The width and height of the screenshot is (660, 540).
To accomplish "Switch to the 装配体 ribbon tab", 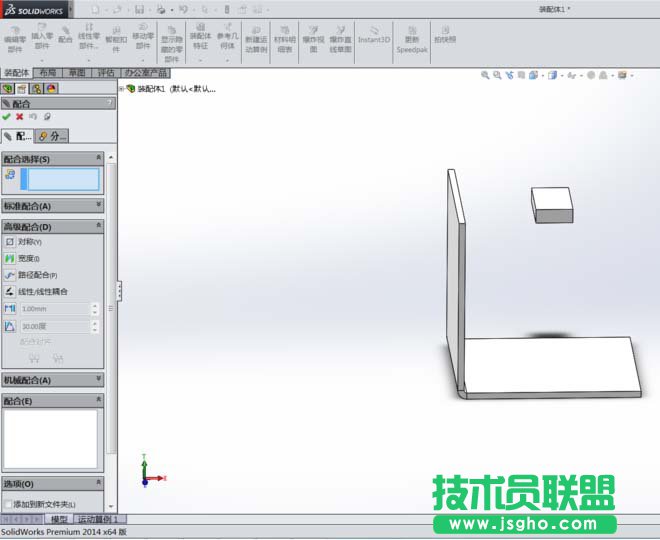I will [x=17, y=73].
